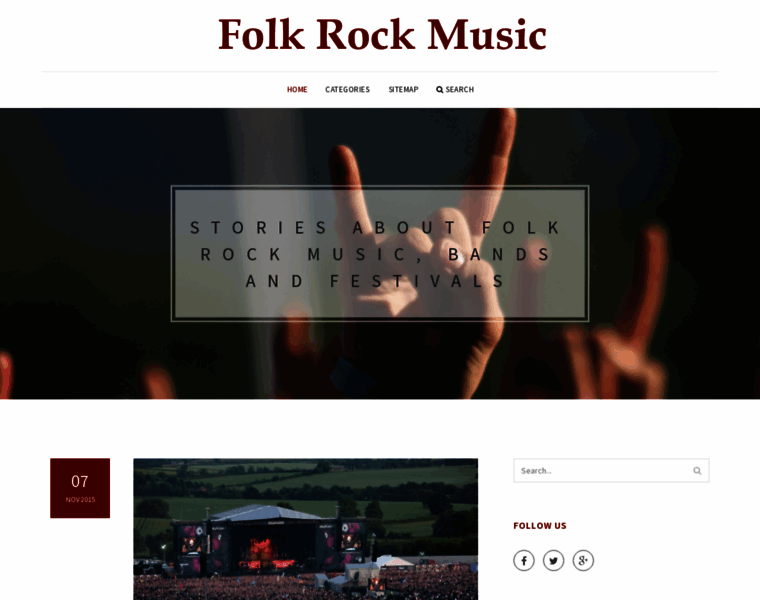
Task: Open the SITEMAP menu item
Action: [403, 90]
